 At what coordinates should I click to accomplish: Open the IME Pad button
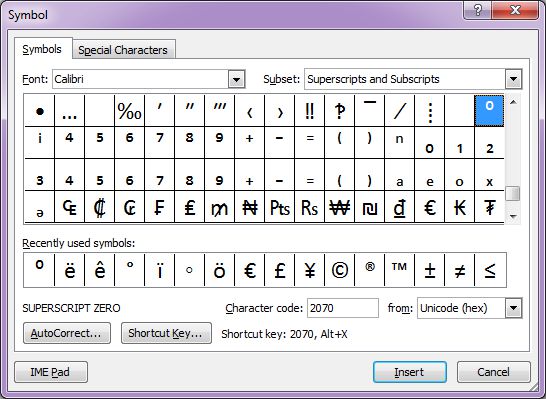(x=50, y=372)
